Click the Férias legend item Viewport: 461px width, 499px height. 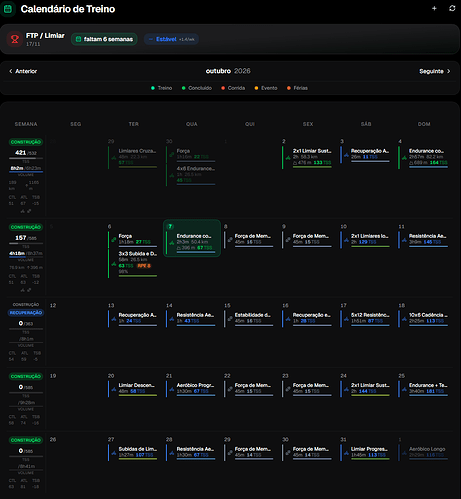297,88
